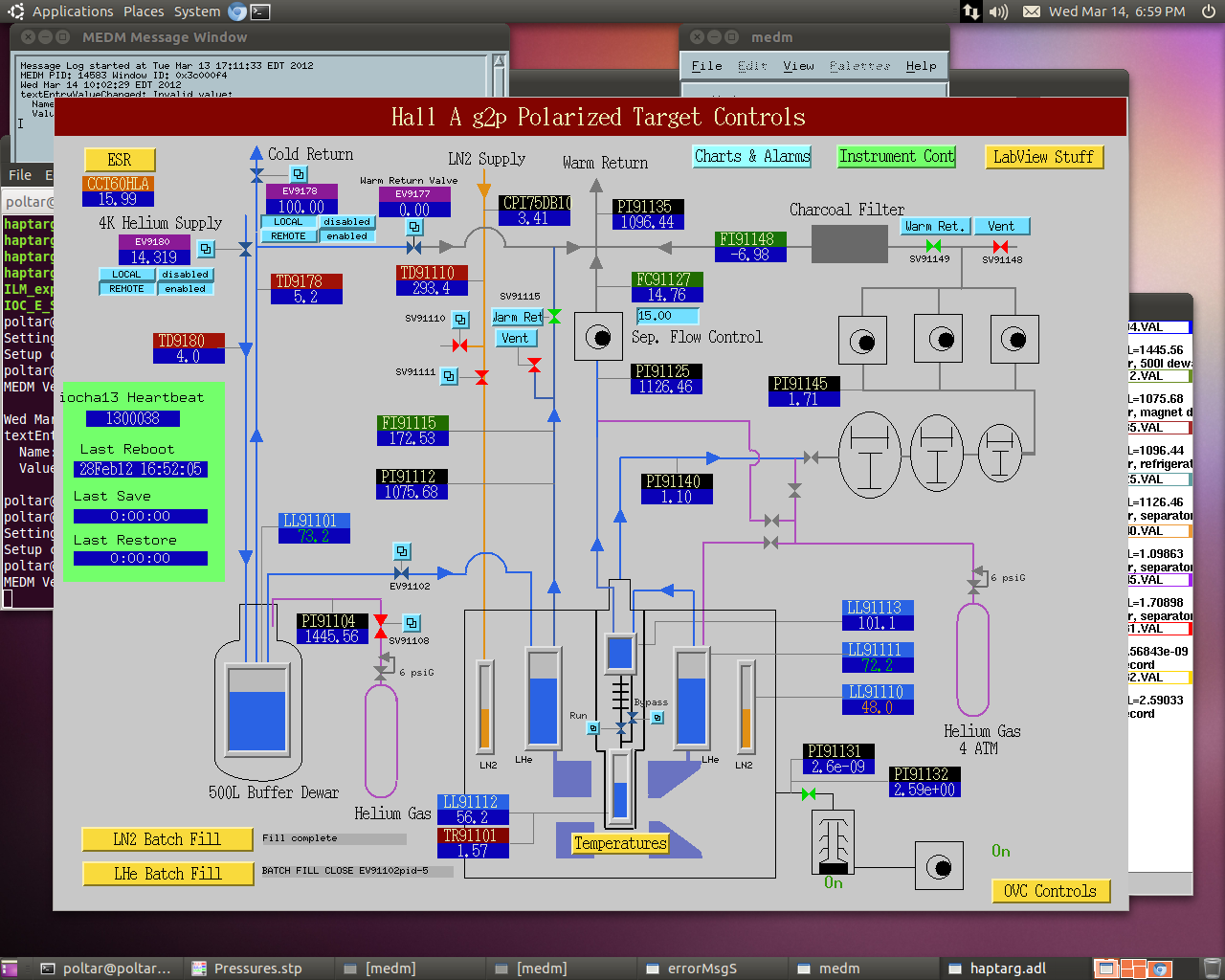Open Temperatures display menu
This screenshot has height=980, width=1225.
click(620, 843)
